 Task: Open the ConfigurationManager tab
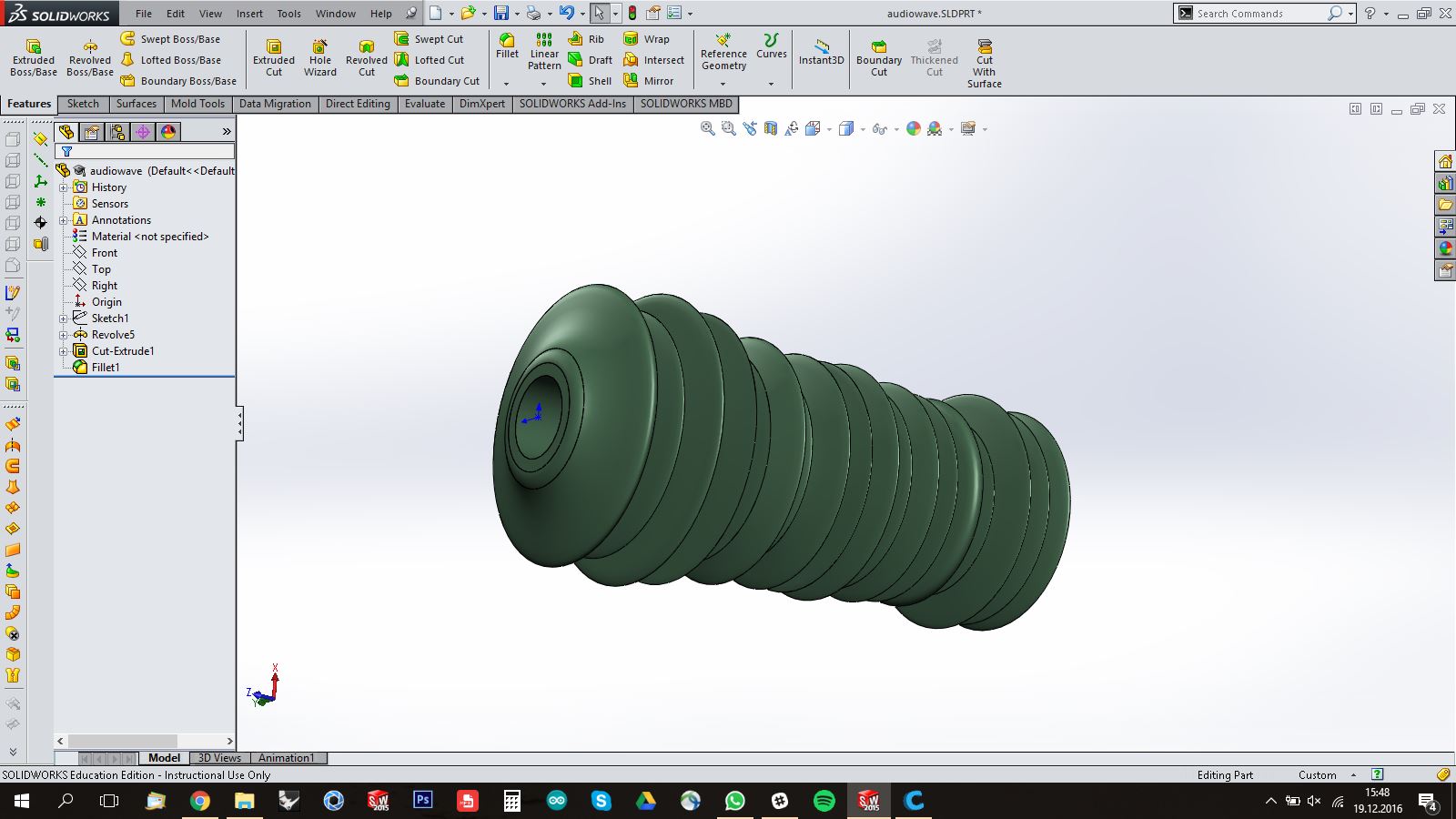117,132
